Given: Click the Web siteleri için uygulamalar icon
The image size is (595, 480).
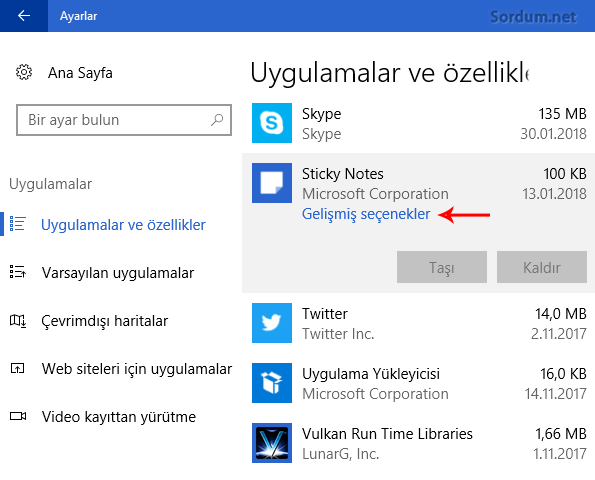Looking at the screenshot, I should pos(17,368).
